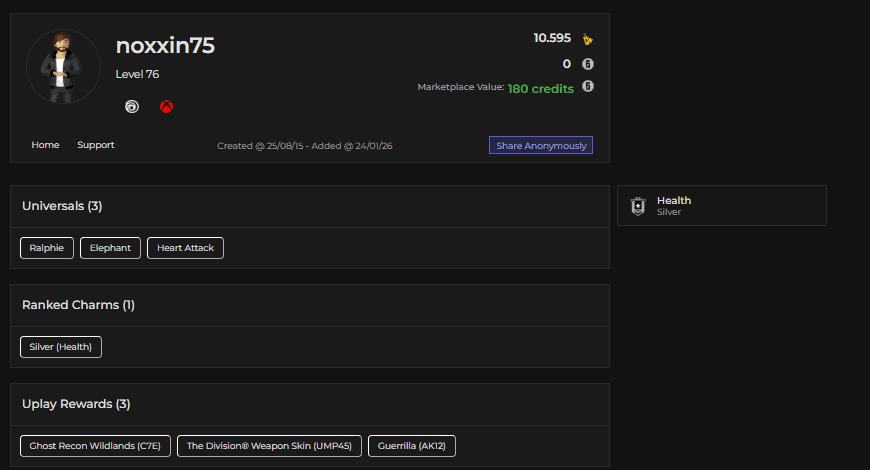Select the Elephant universal tag
Viewport: 870px width, 470px height.
coord(110,248)
